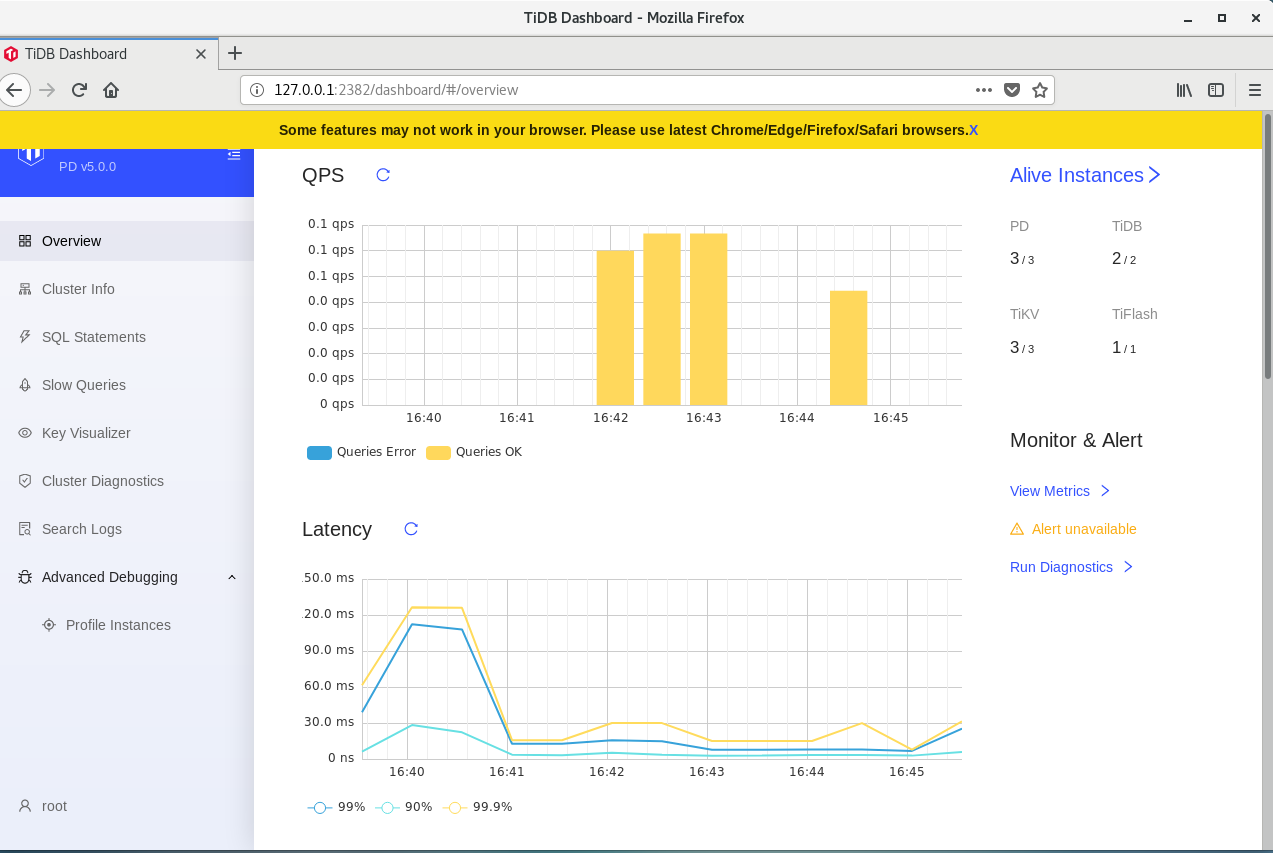The image size is (1273, 853).
Task: Click the Firefox home icon
Action: [x=111, y=90]
